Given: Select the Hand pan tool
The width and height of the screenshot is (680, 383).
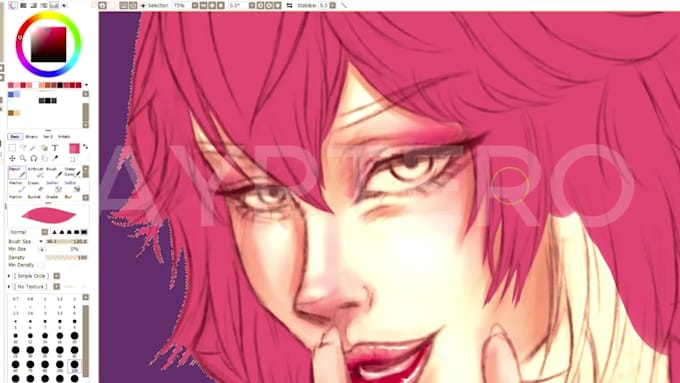Looking at the screenshot, I should pyautogui.click(x=44, y=158).
